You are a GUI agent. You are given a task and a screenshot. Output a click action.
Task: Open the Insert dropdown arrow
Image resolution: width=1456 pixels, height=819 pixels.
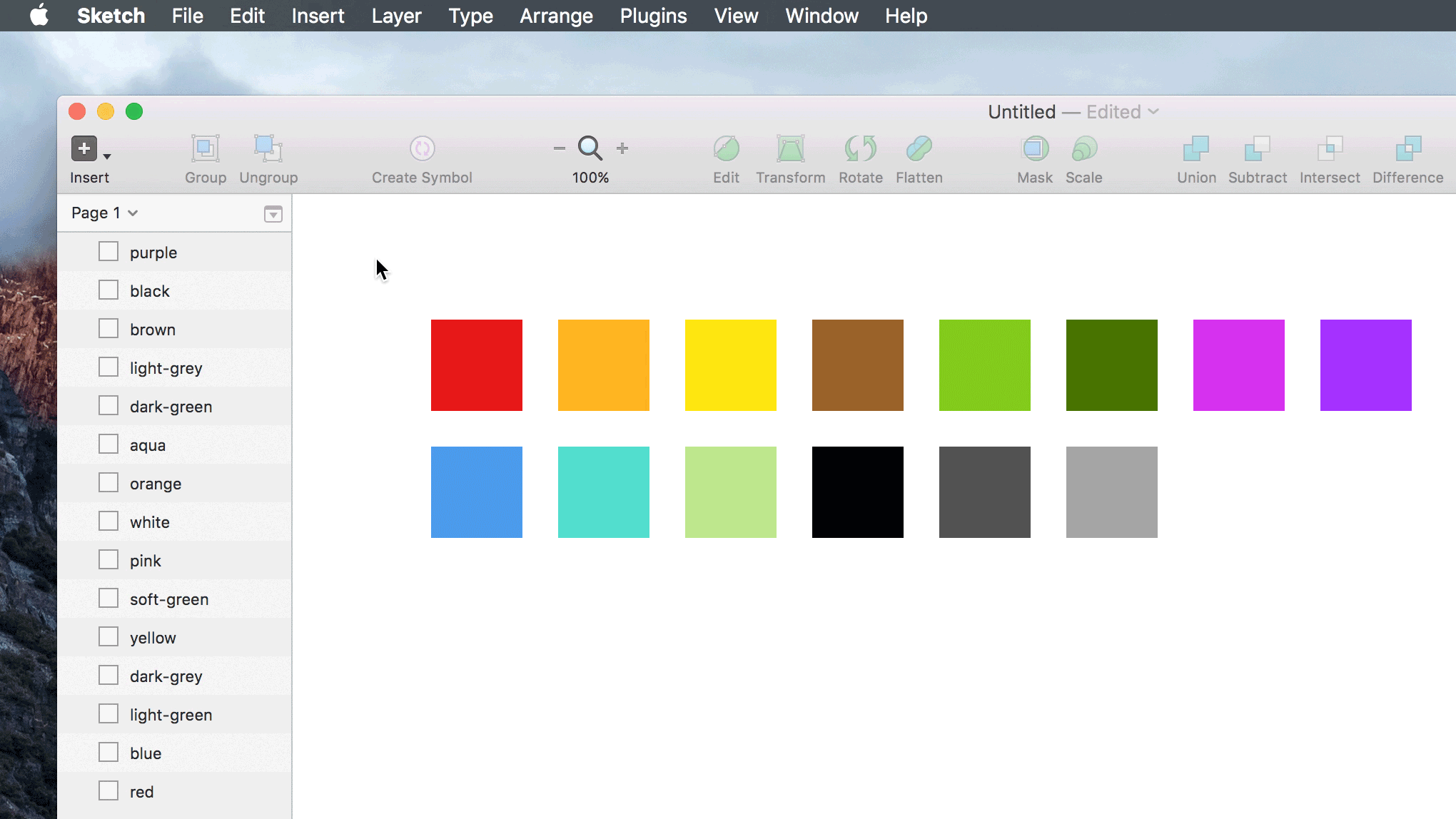(107, 156)
